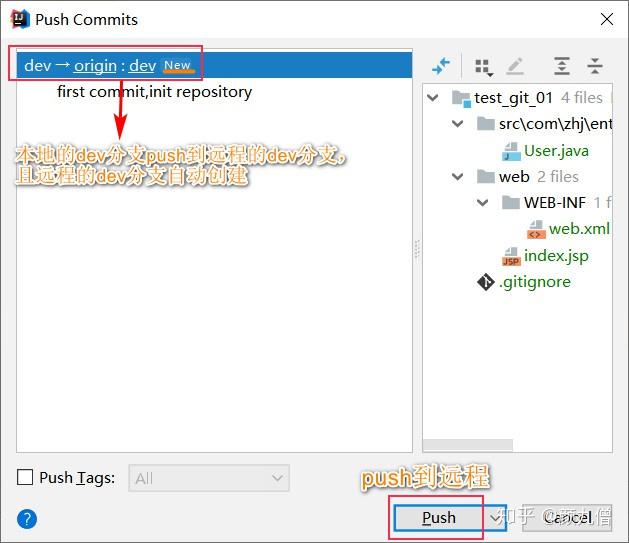Click the dev target branch link
The height and width of the screenshot is (543, 629).
point(142,65)
